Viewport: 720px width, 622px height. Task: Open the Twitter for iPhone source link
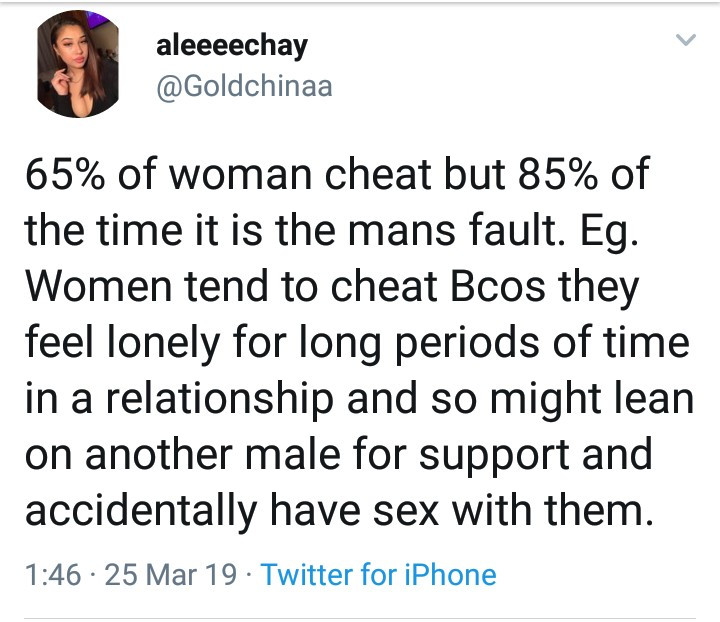(378, 575)
